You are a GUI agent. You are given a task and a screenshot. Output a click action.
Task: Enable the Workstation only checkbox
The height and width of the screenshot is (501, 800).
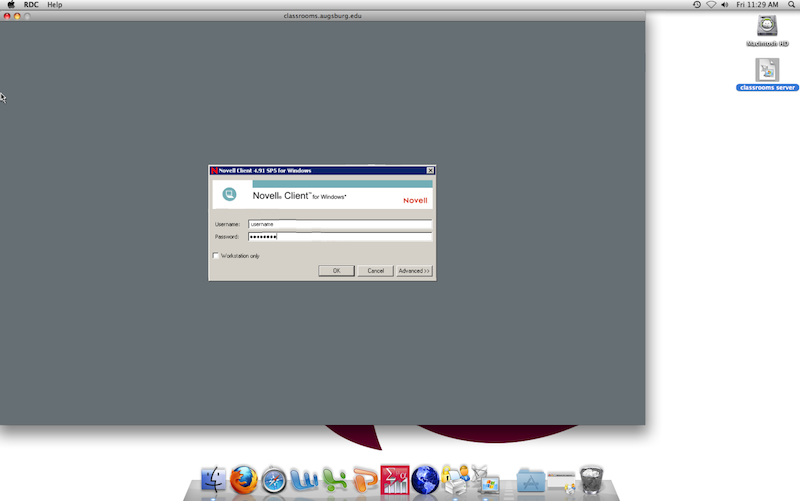(215, 256)
